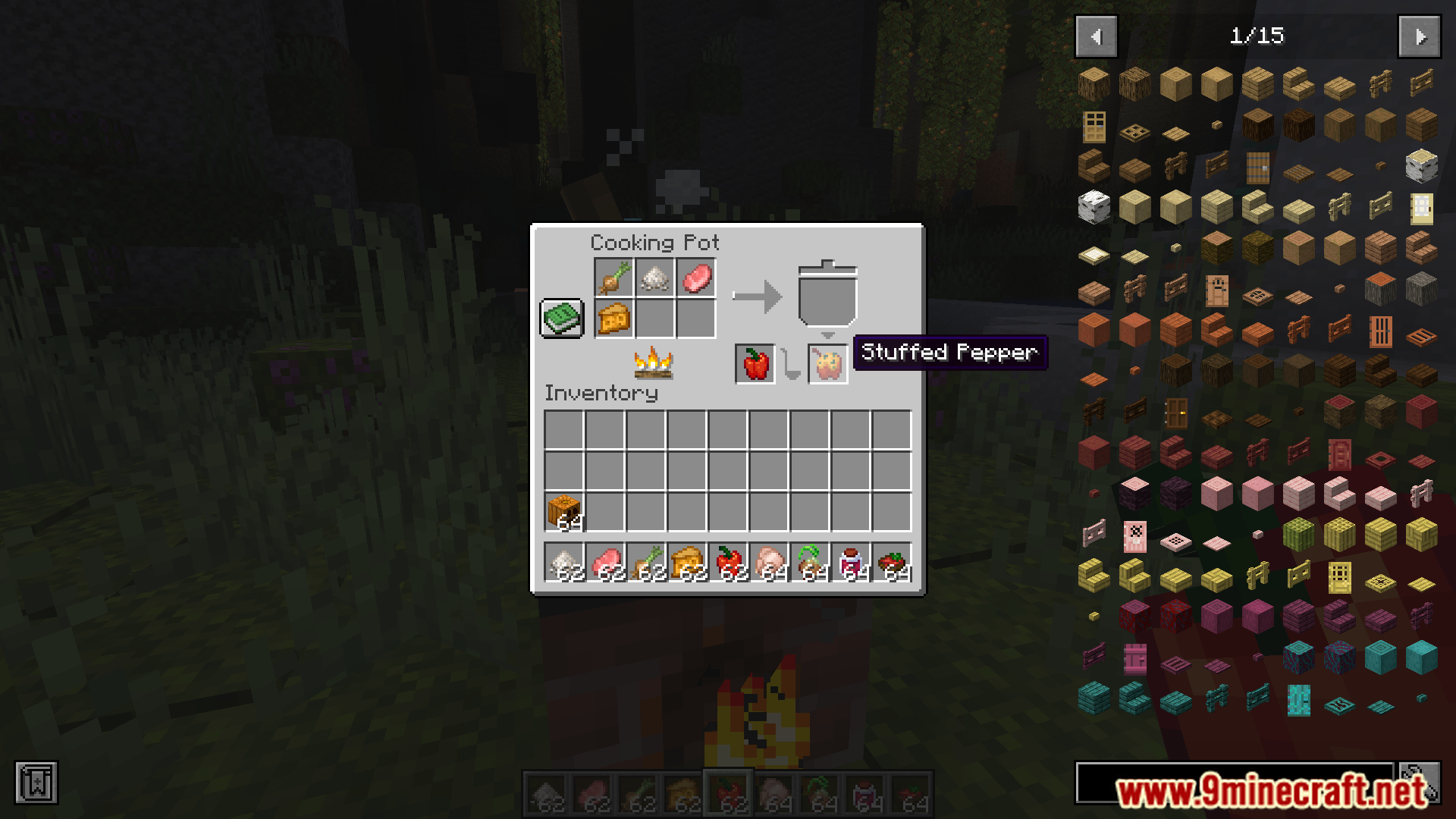Click the stuffed pepper output icon
The image size is (1456, 819).
pos(829,366)
